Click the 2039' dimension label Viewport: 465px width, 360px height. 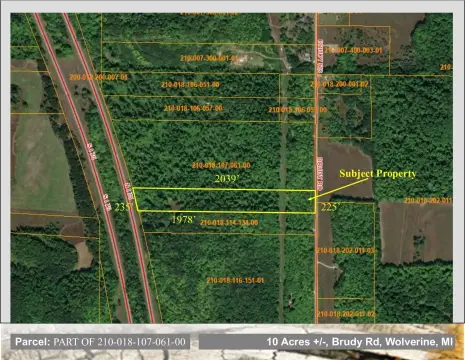click(228, 179)
